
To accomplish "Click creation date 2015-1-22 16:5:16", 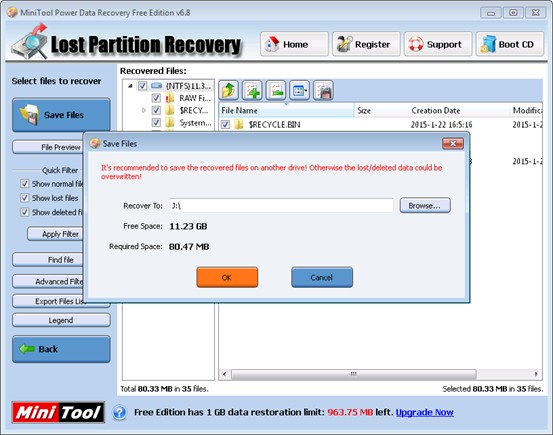I will tap(442, 125).
